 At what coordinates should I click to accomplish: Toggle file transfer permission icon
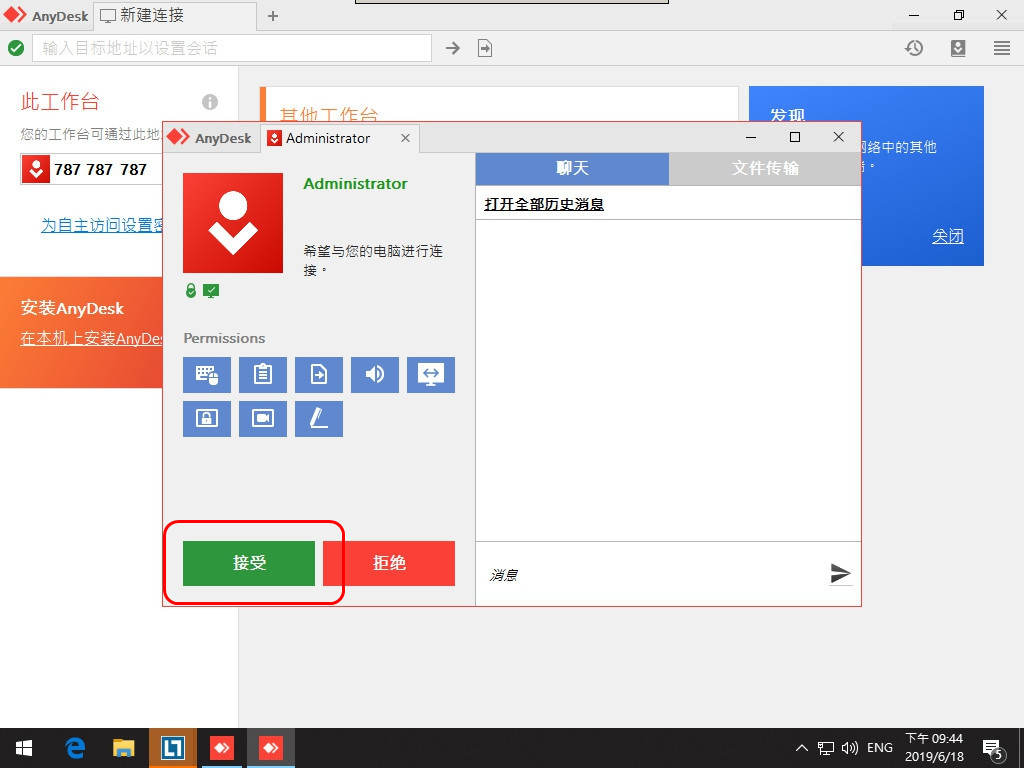319,375
